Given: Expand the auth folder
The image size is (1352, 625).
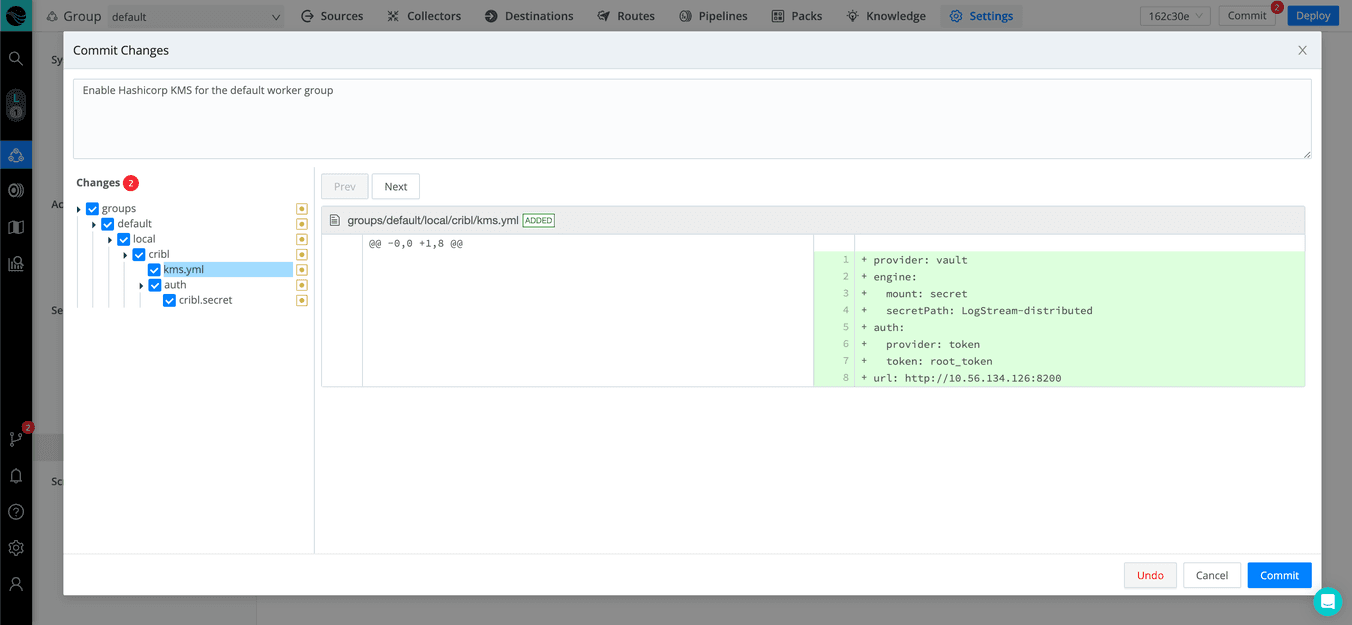Looking at the screenshot, I should pos(141,284).
